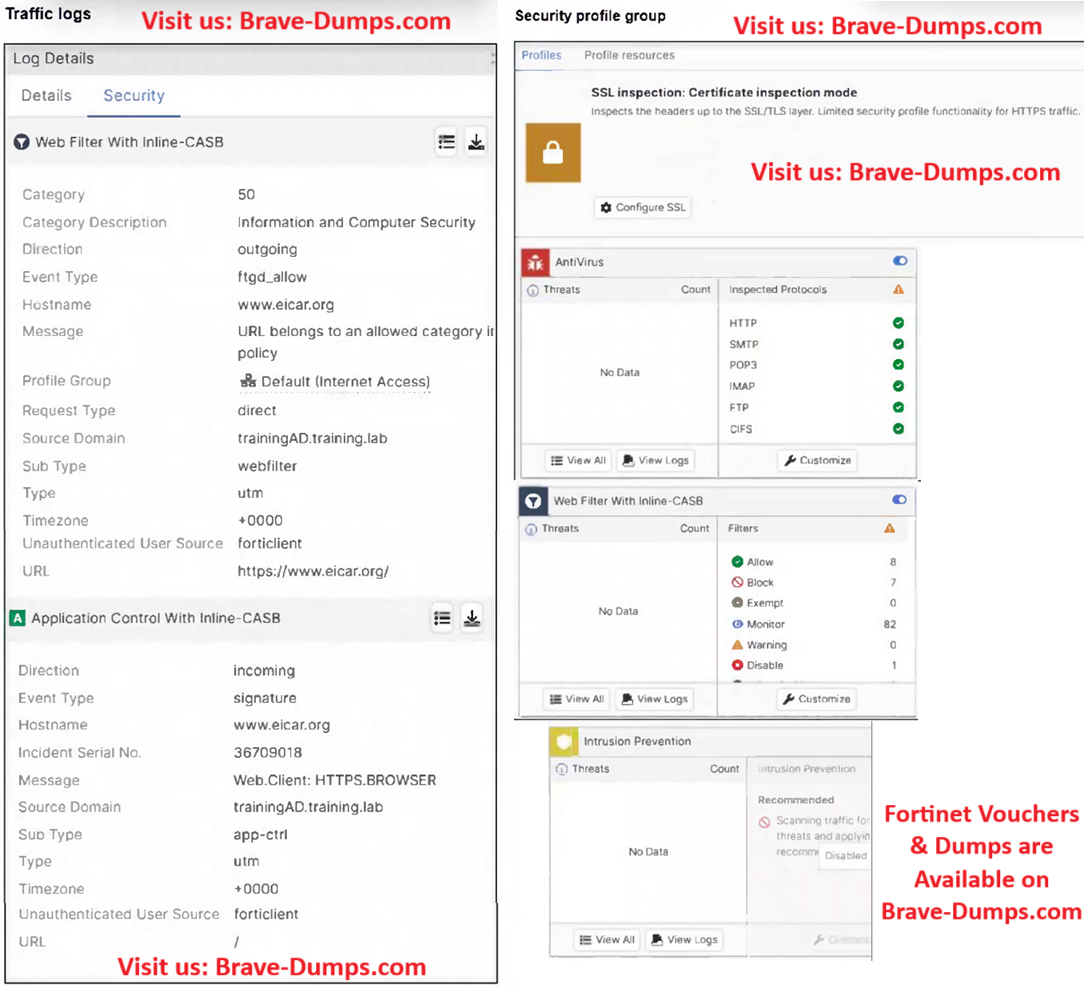Viewport: 1084px width, 987px height.
Task: Click the SSL inspection padlock icon
Action: 553,153
